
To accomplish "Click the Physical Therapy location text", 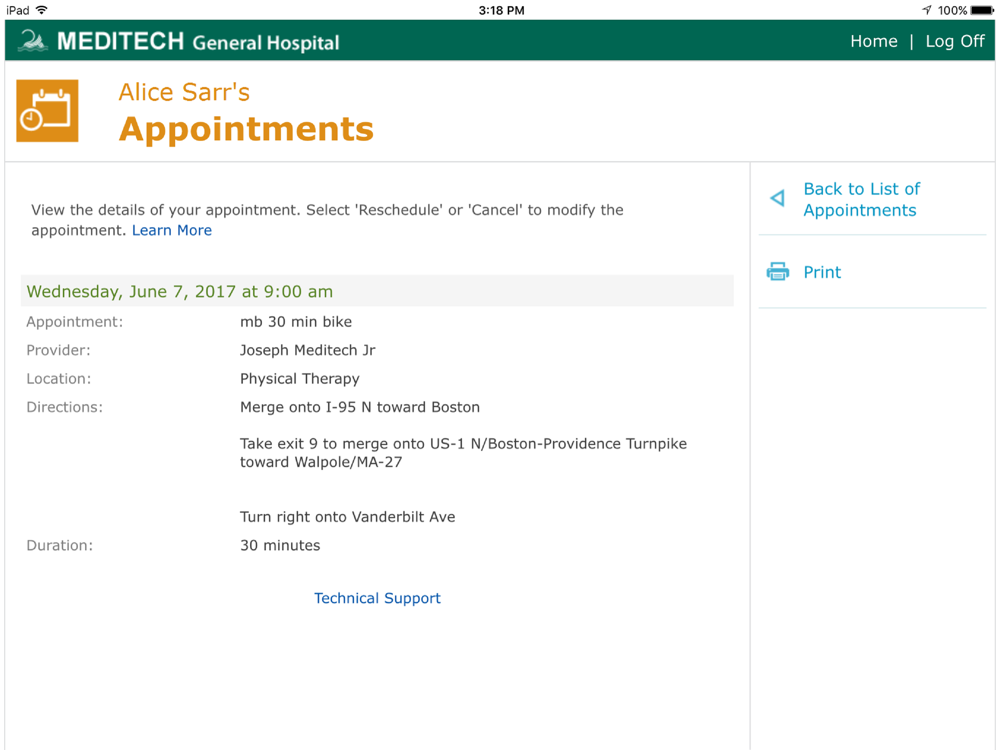I will pos(300,379).
